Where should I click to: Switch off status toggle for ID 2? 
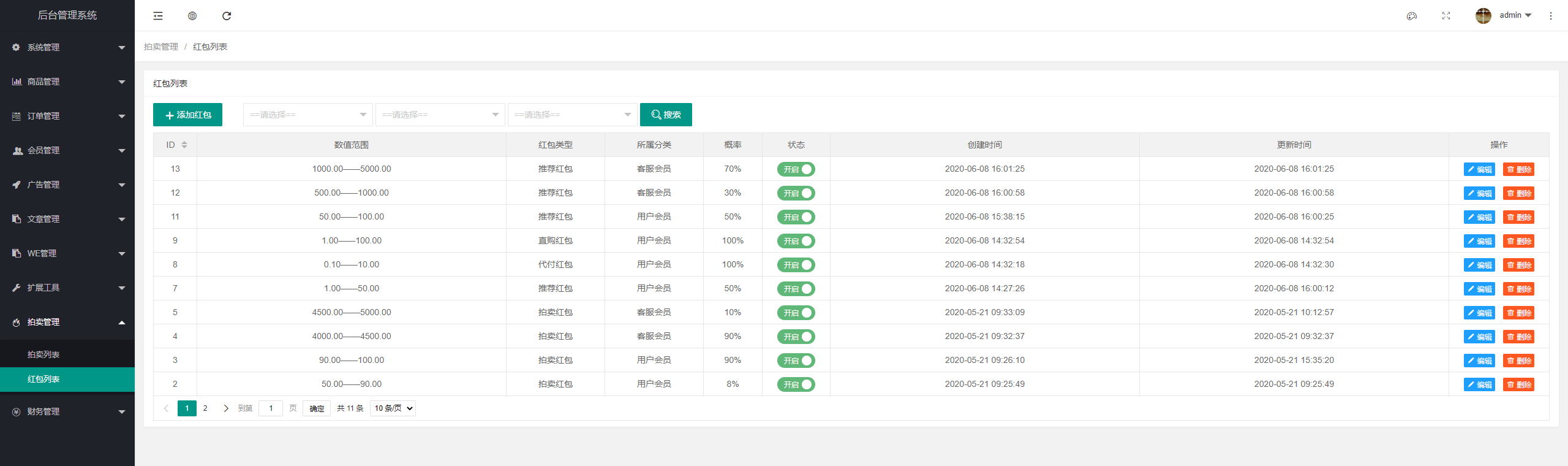[x=796, y=384]
